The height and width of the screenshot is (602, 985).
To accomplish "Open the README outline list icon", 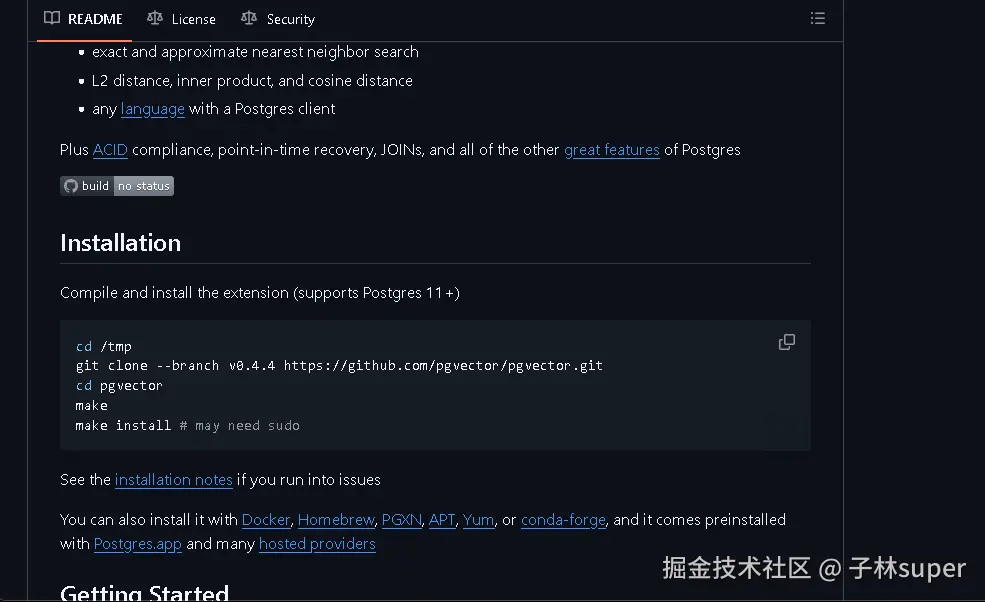I will click(818, 18).
